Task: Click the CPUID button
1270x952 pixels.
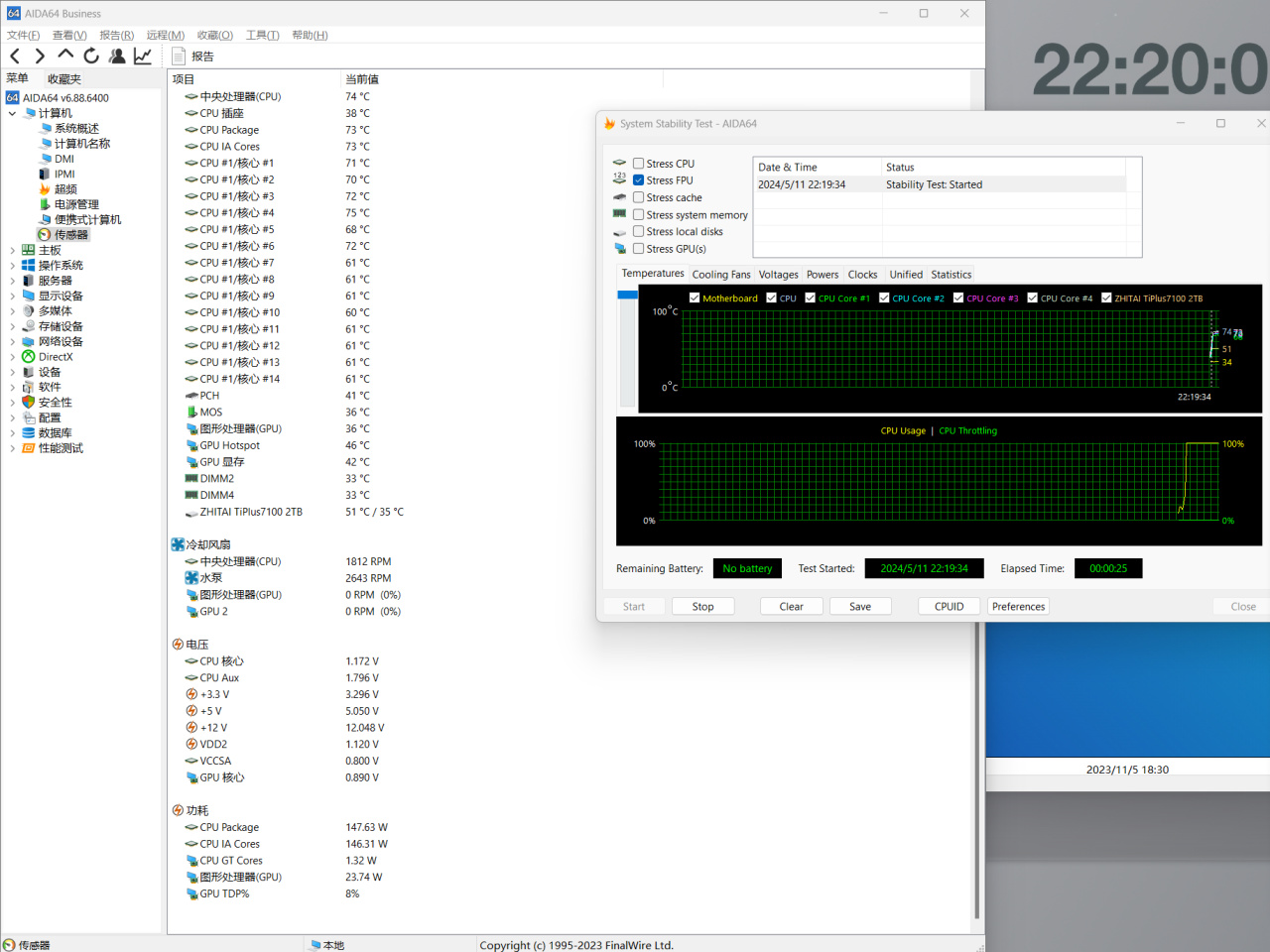Action: pos(949,607)
